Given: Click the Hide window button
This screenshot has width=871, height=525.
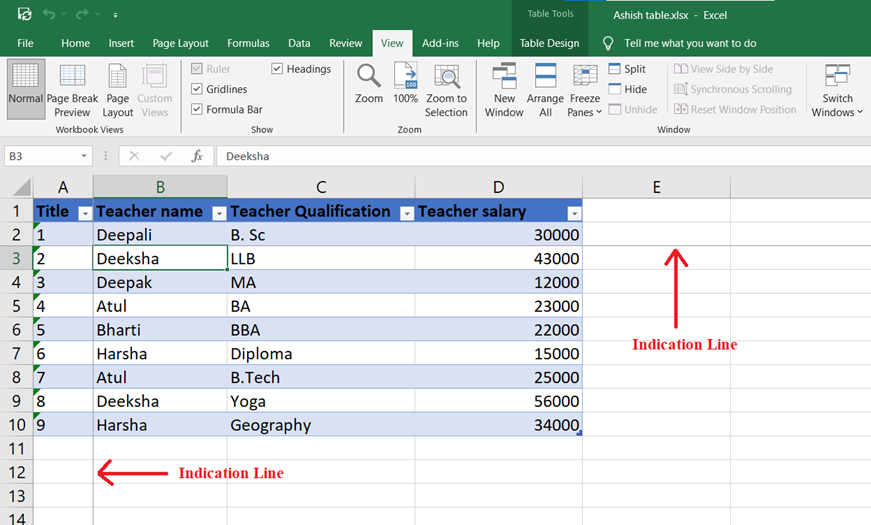Looking at the screenshot, I should tap(626, 89).
